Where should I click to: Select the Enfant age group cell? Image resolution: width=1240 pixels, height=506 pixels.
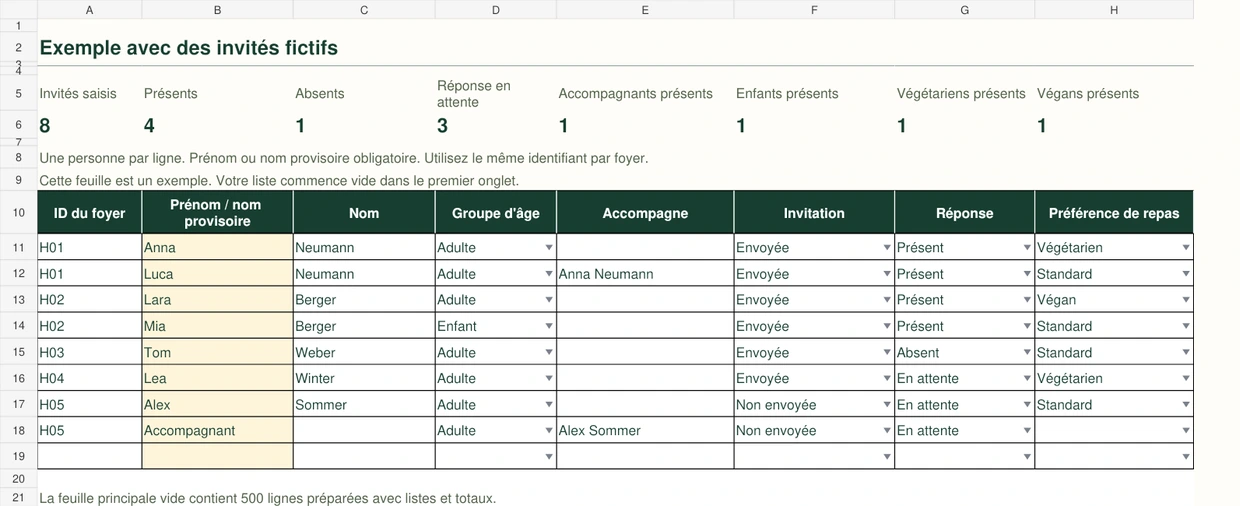pos(496,326)
